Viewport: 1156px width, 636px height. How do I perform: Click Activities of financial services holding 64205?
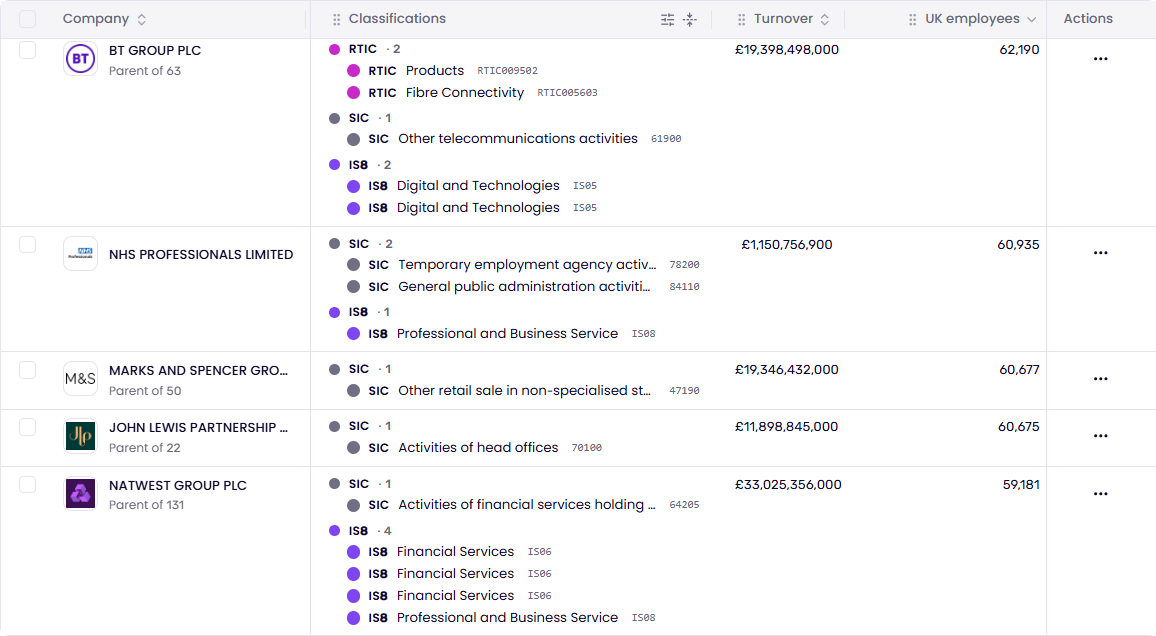(523, 505)
